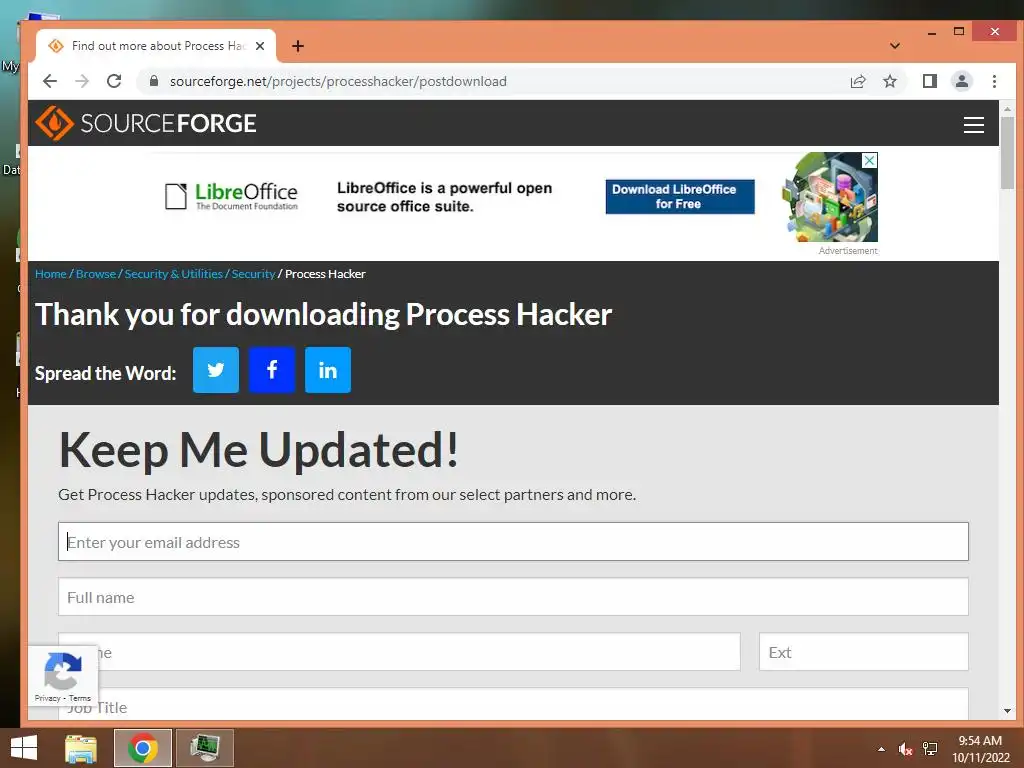Close the LibreOffice advertisement

tap(870, 160)
